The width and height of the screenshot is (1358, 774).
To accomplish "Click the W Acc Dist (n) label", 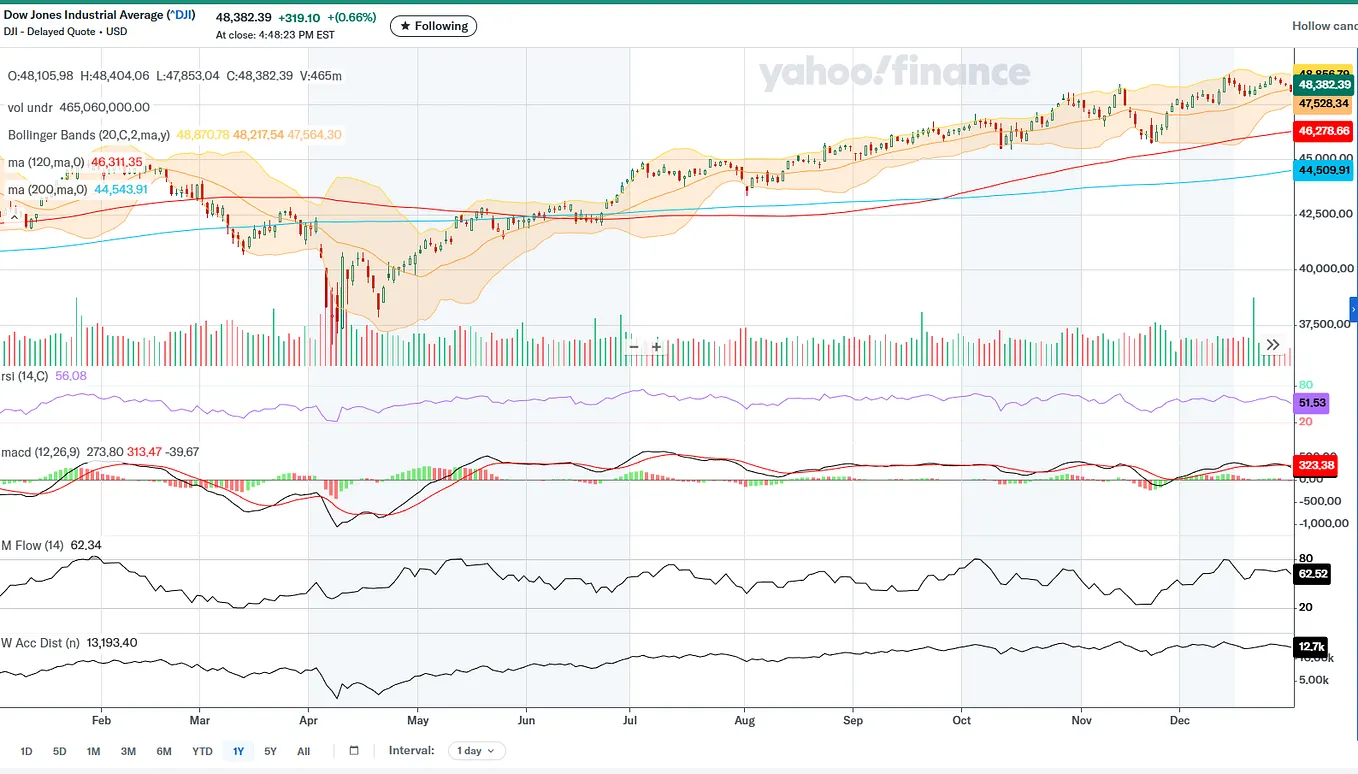I will (41, 642).
